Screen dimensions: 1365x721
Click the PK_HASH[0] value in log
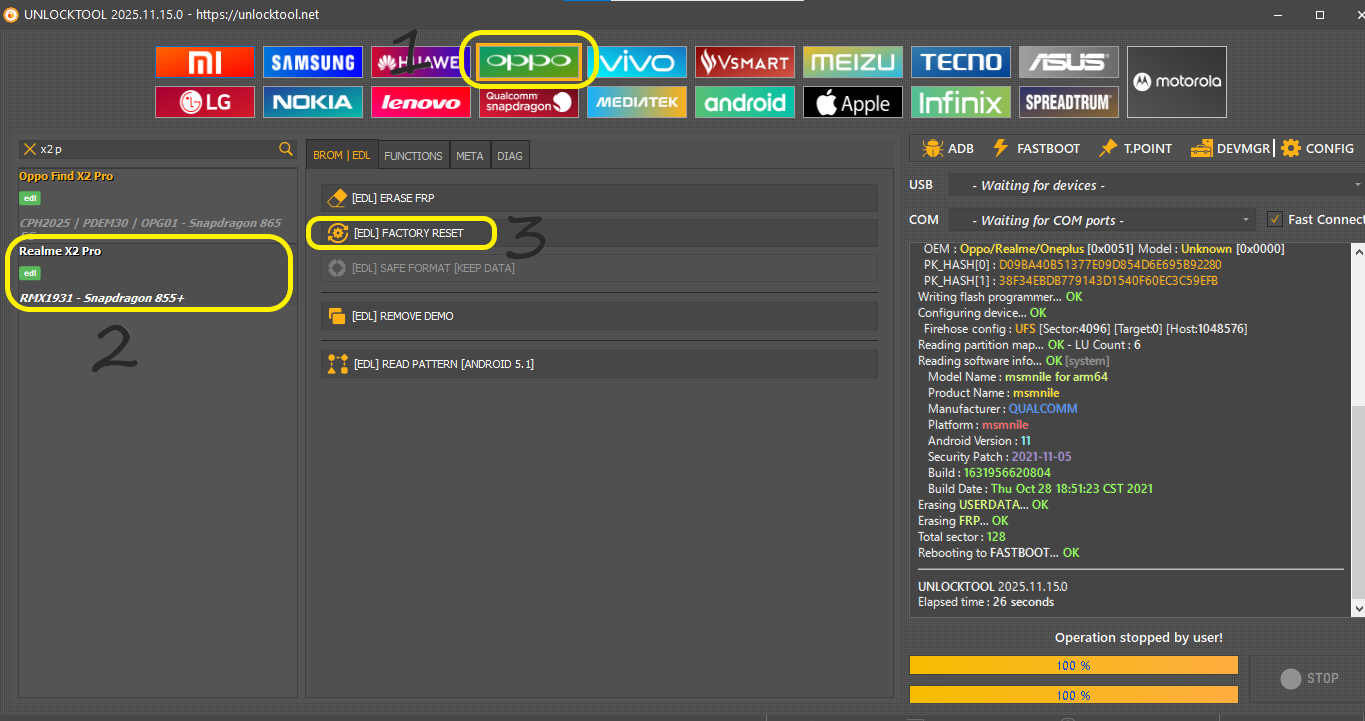click(1108, 265)
